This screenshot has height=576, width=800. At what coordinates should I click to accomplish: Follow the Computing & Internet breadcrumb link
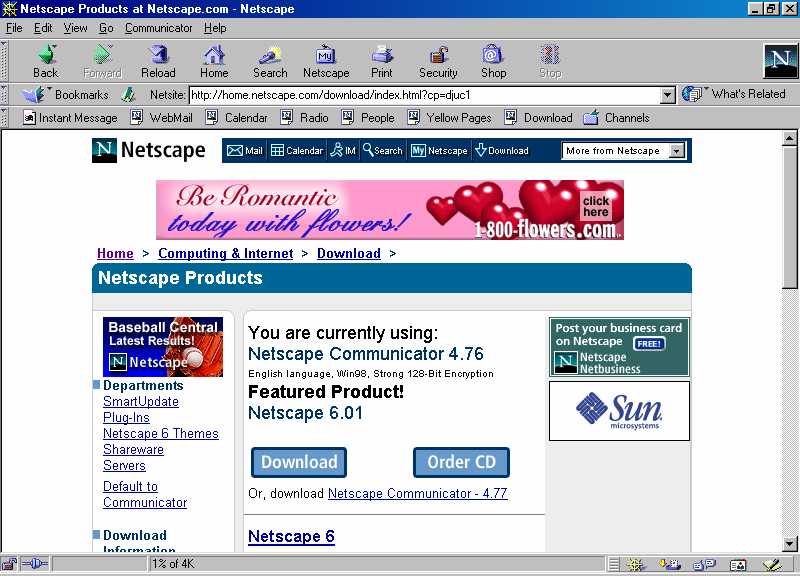coord(226,254)
